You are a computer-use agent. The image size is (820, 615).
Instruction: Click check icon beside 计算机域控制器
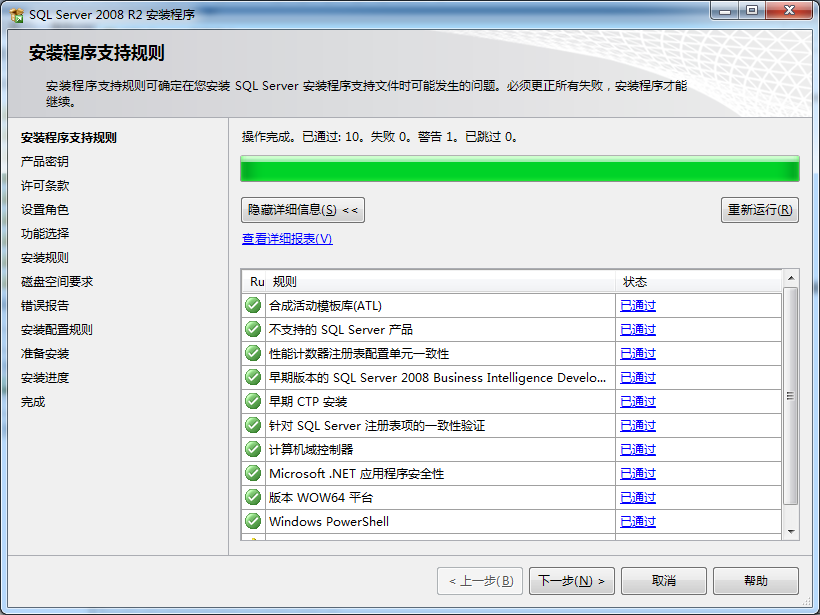pos(253,449)
